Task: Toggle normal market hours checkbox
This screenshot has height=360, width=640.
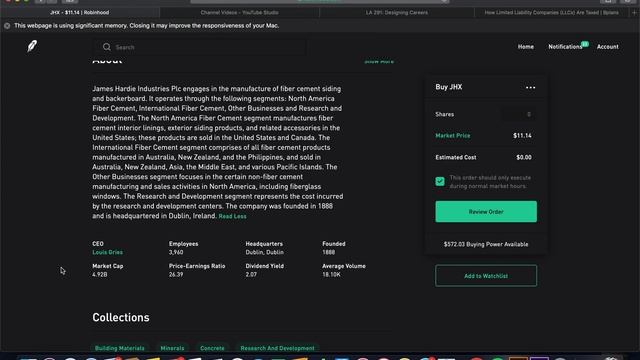Action: 440,181
